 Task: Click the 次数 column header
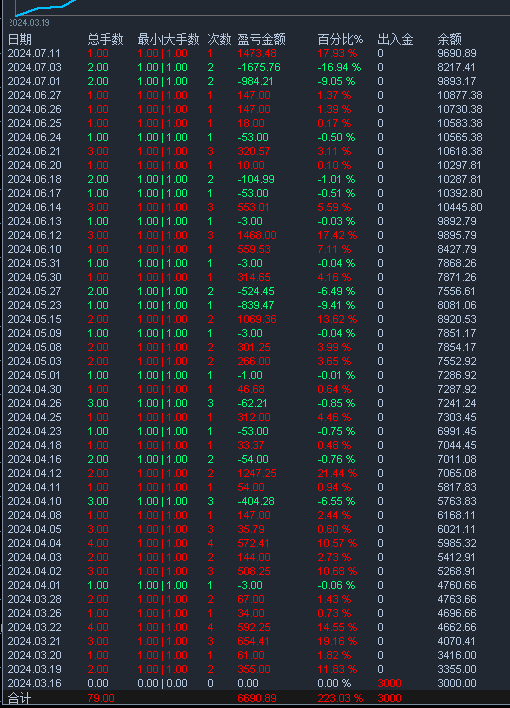pos(220,39)
